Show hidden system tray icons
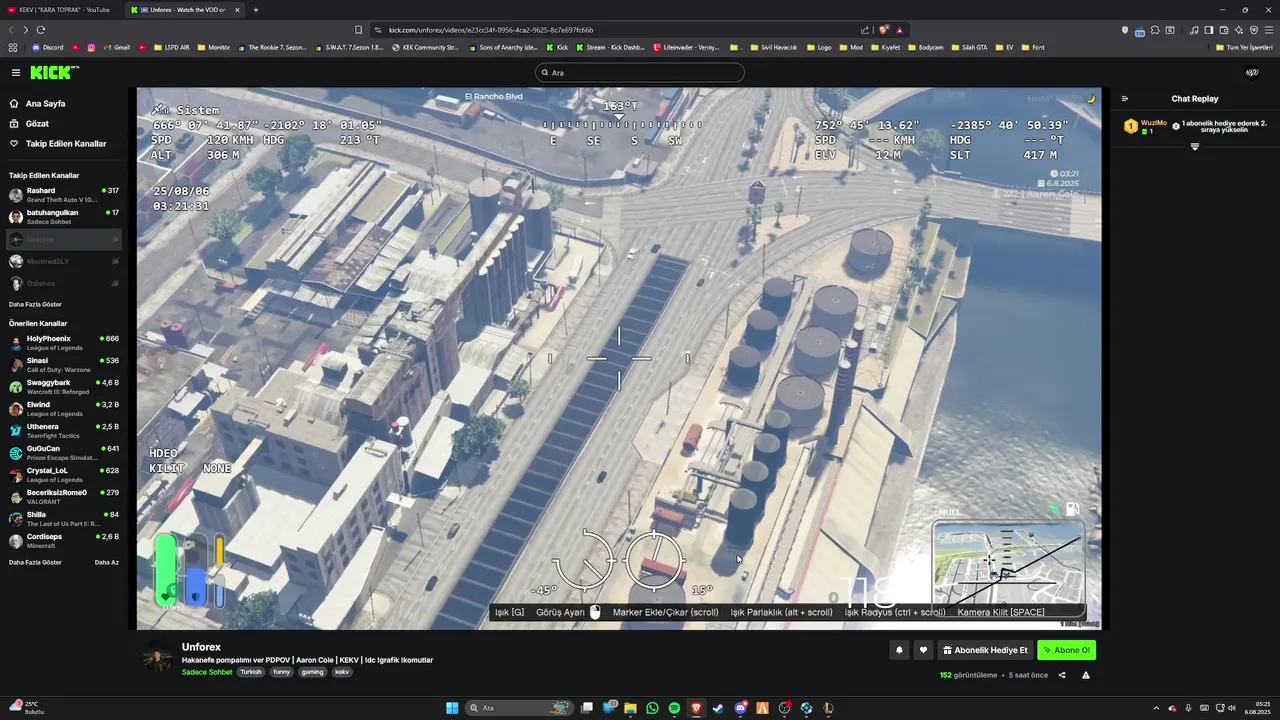Image resolution: width=1280 pixels, height=720 pixels. point(1156,708)
